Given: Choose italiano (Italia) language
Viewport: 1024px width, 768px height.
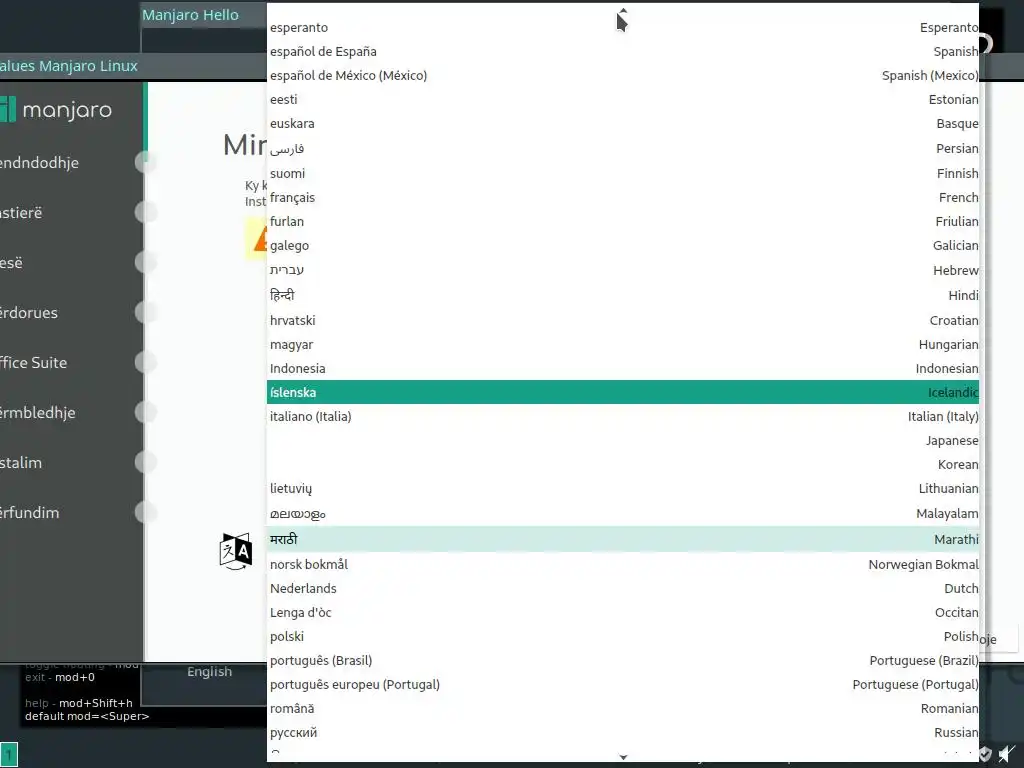Looking at the screenshot, I should 623,417.
